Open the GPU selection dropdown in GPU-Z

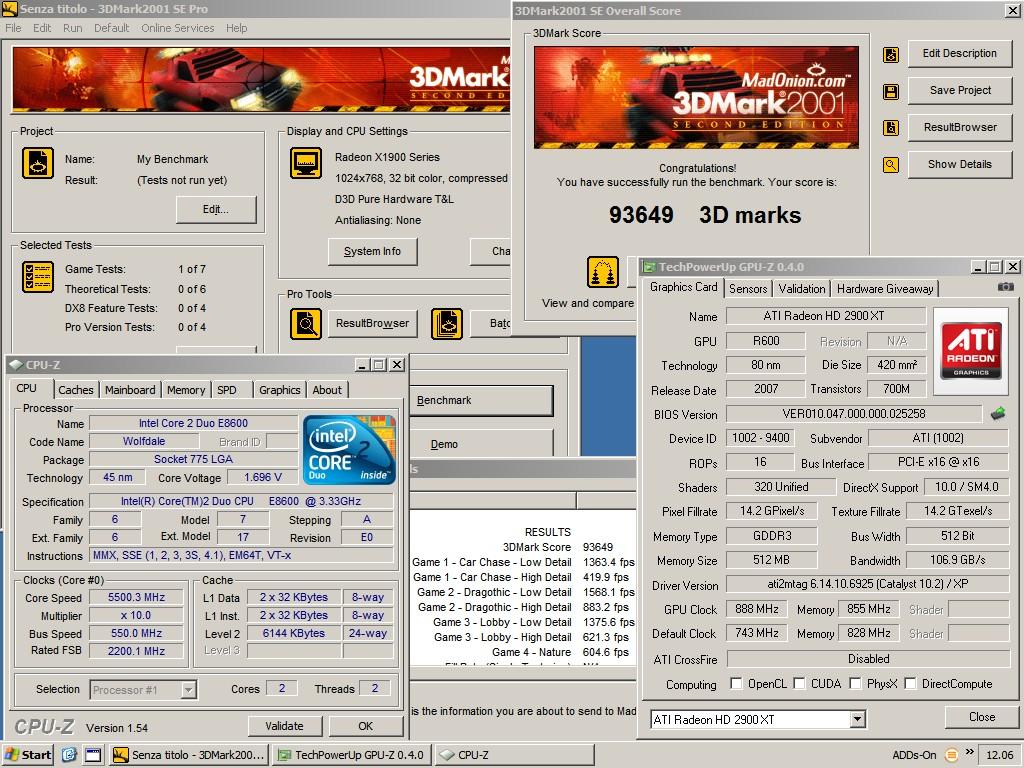pyautogui.click(x=857, y=720)
